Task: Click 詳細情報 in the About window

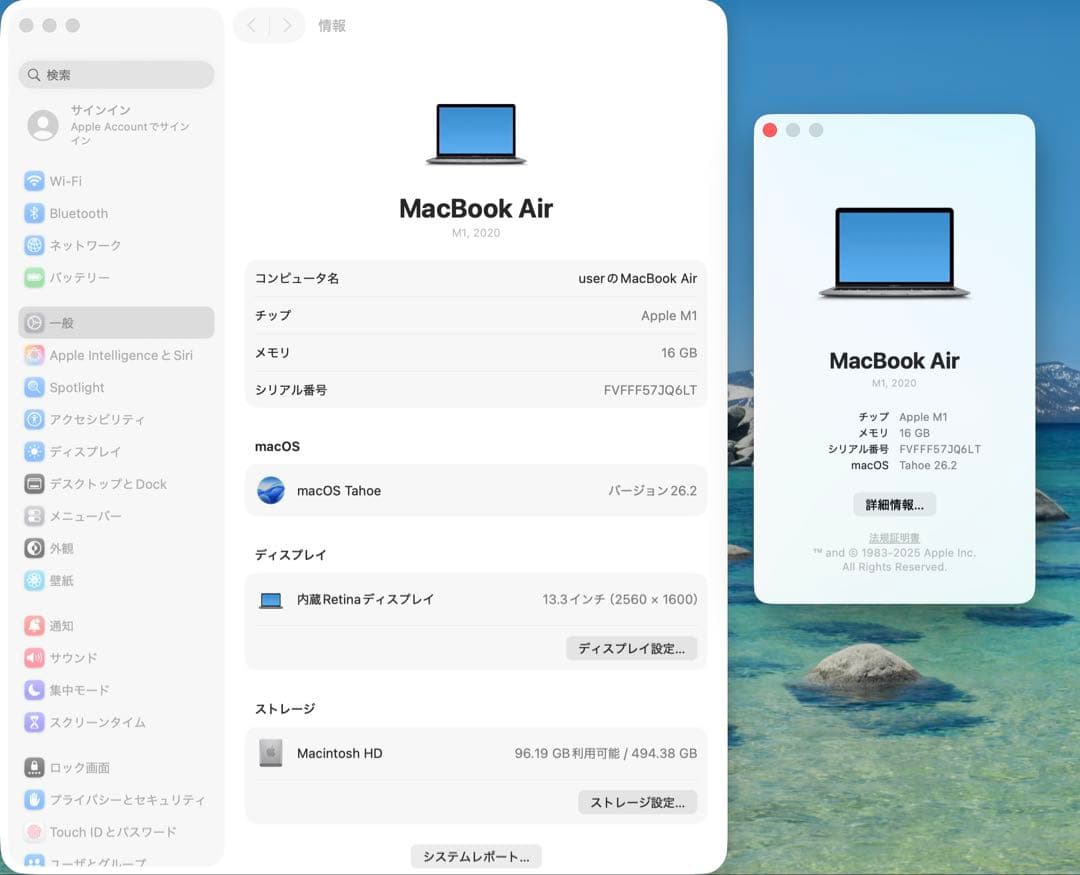Action: tap(893, 504)
